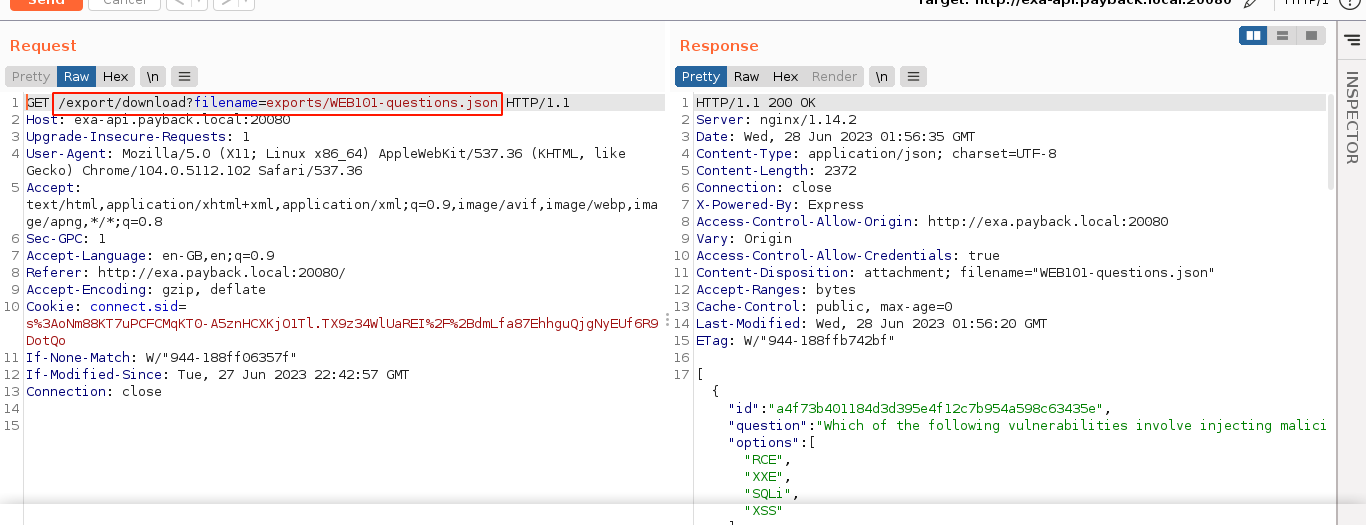
Task: Open the history forward dropdown arrow
Action: pyautogui.click(x=245, y=3)
